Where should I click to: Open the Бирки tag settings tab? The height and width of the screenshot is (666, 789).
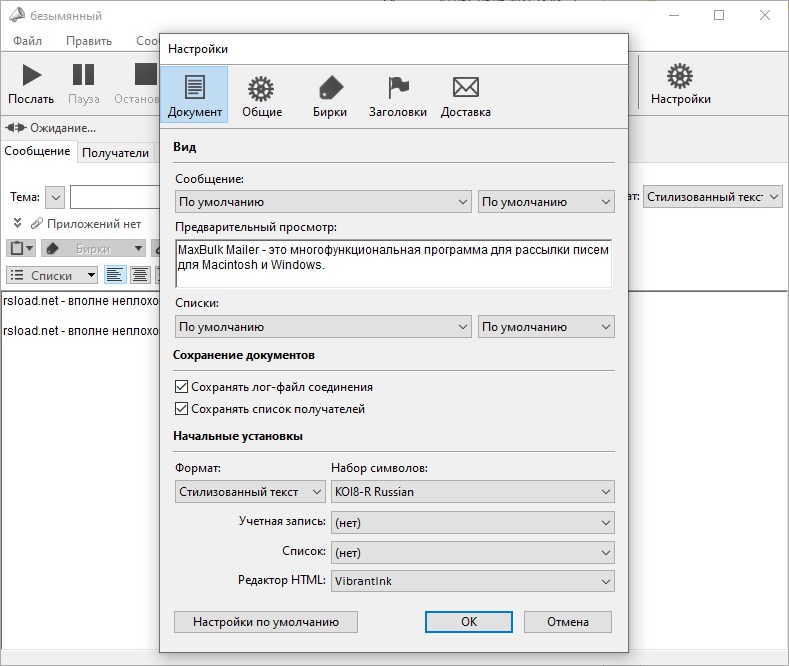(330, 95)
